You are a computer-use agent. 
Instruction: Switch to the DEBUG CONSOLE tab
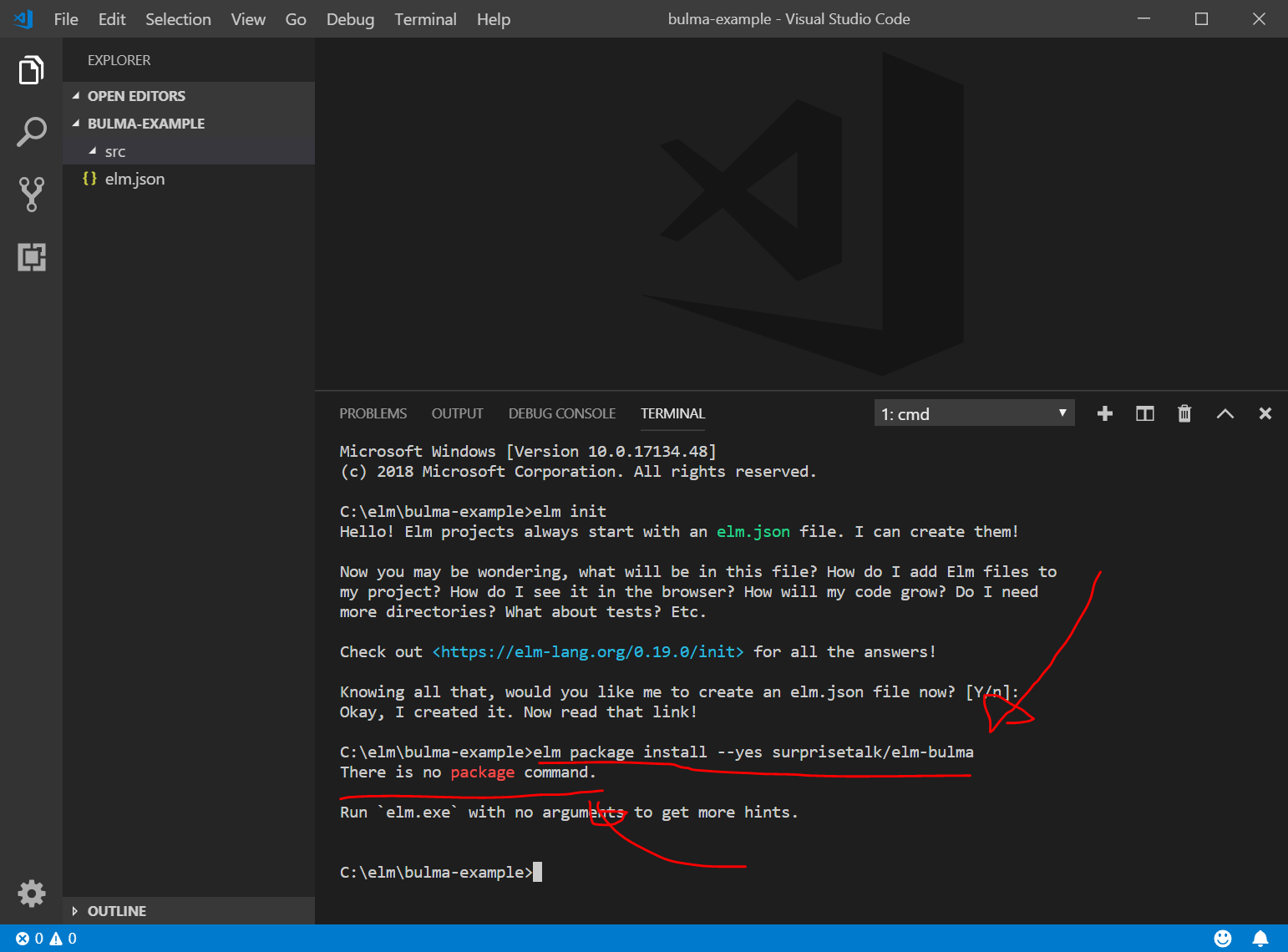click(562, 413)
